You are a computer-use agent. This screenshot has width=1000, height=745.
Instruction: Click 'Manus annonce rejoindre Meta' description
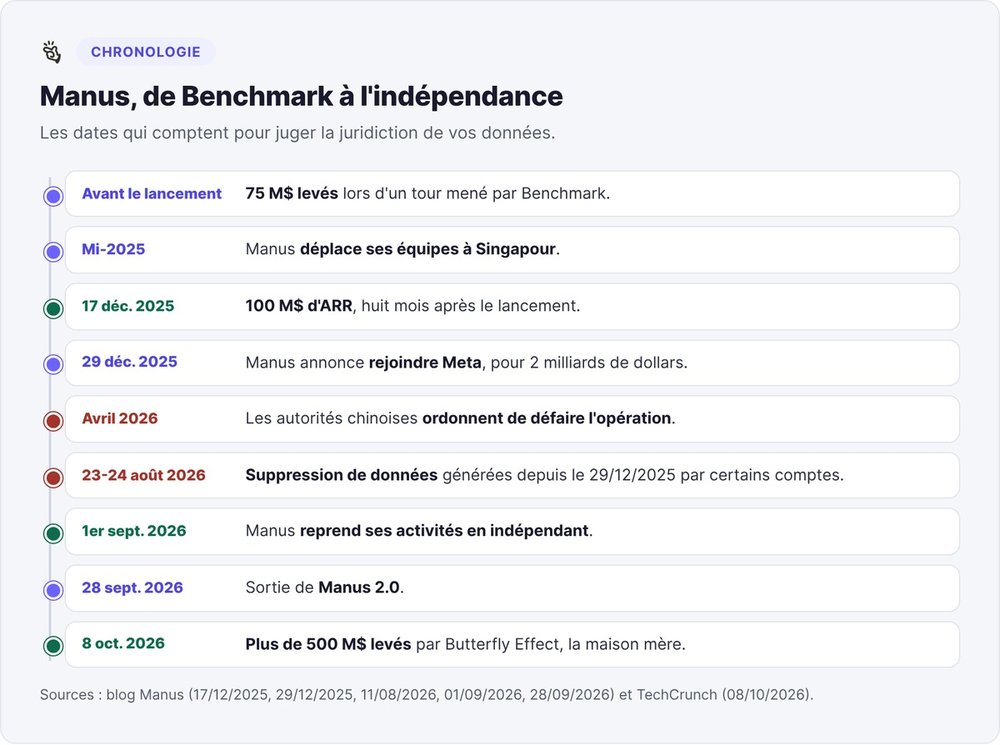(467, 362)
